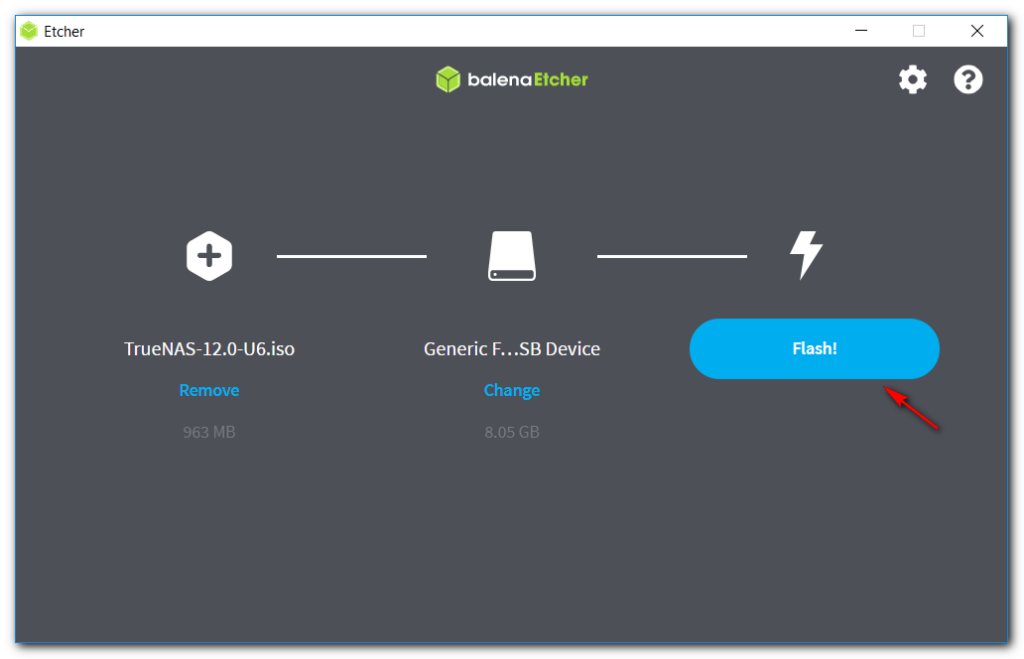The height and width of the screenshot is (659, 1024).
Task: Minimize the Etcher window
Action: point(860,31)
